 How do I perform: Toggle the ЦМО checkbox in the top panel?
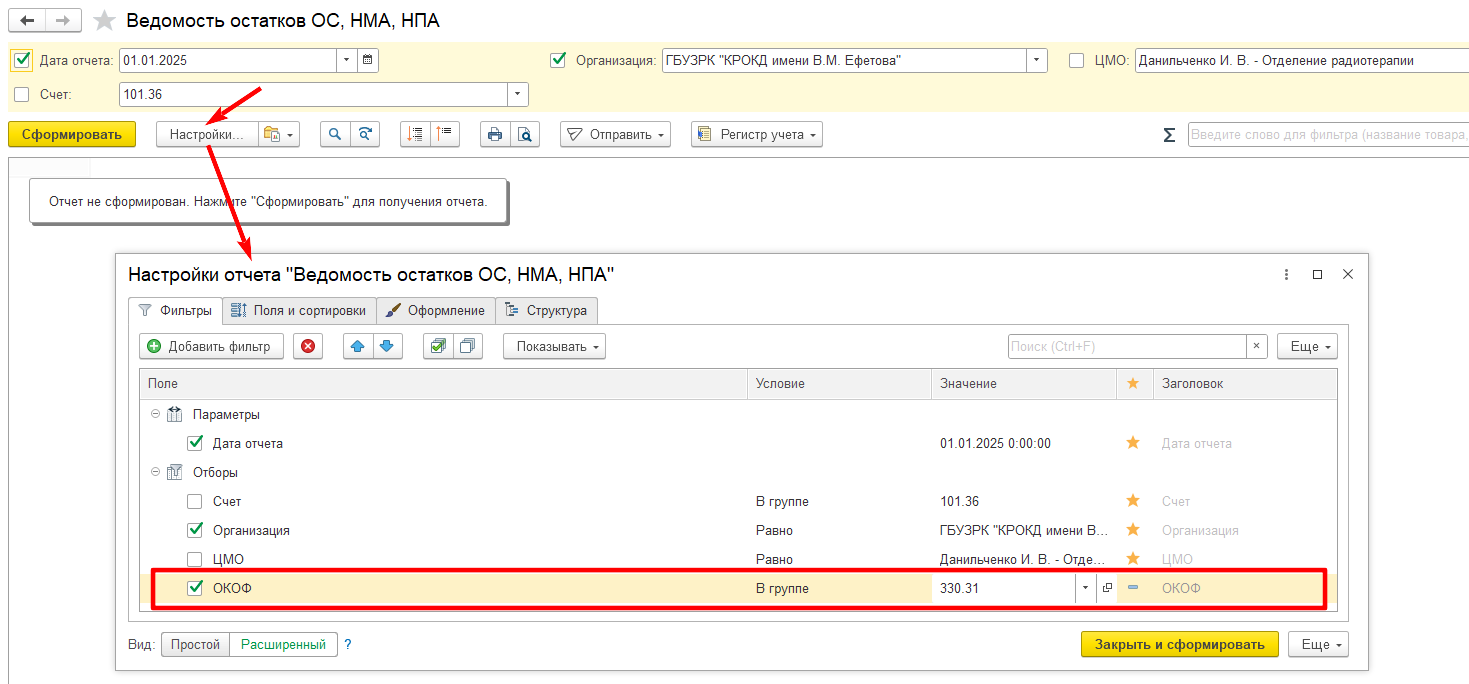point(1076,60)
